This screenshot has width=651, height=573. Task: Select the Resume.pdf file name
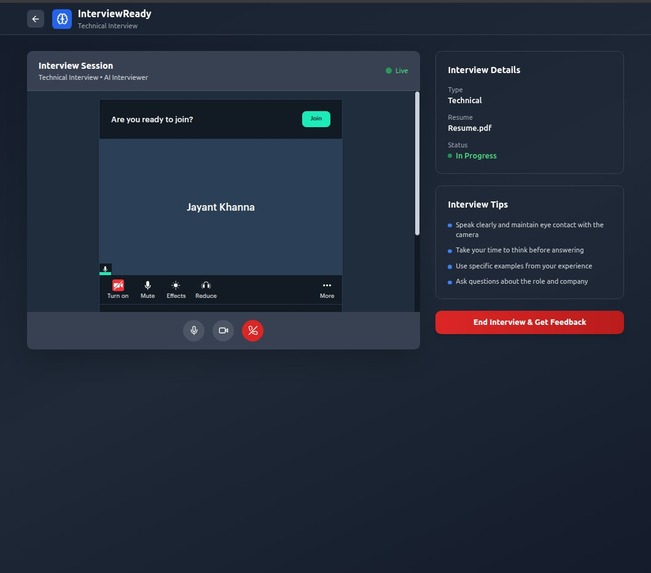click(469, 128)
